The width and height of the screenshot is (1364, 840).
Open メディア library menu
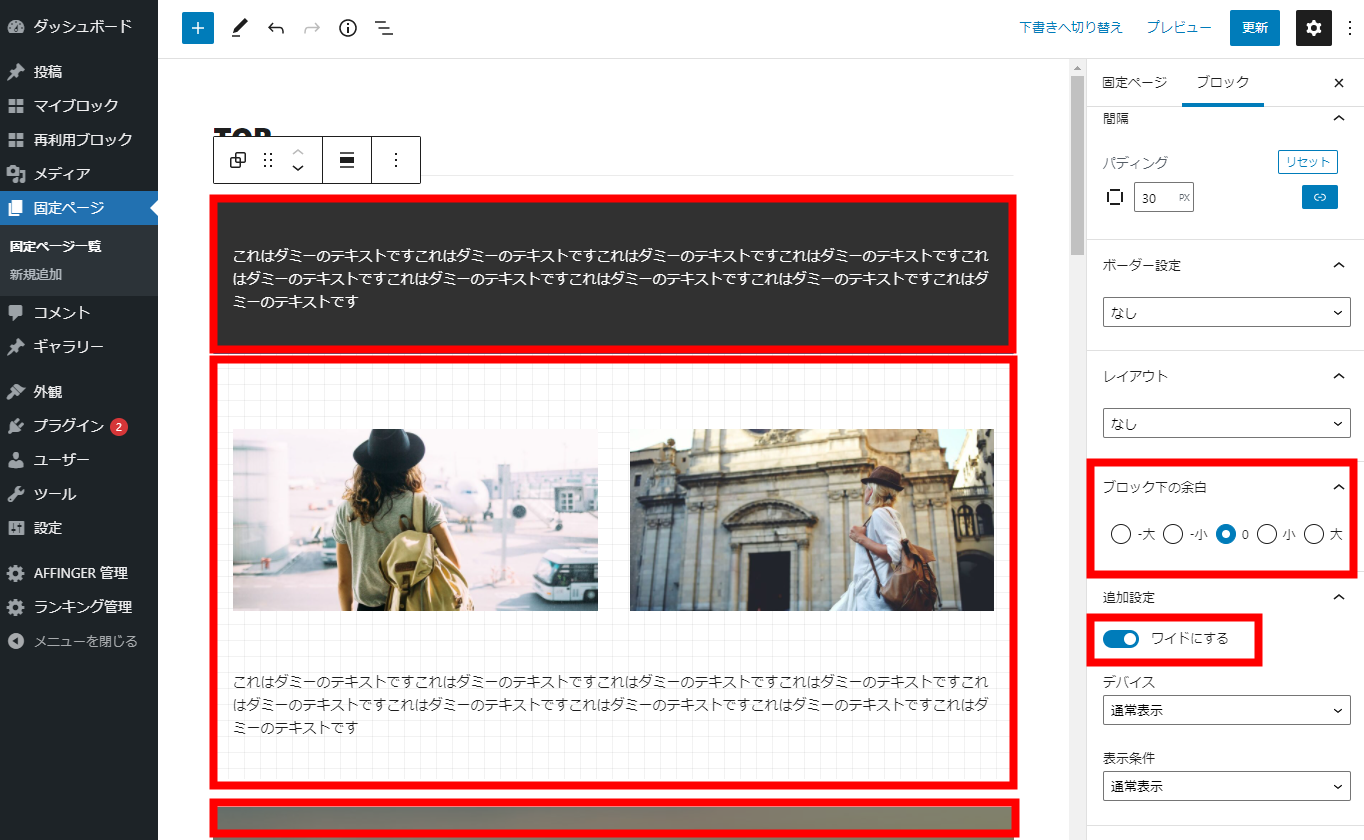pos(79,174)
